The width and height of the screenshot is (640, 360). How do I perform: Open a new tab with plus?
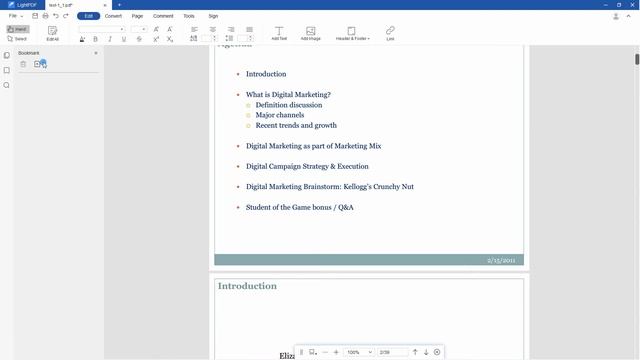(x=119, y=5)
